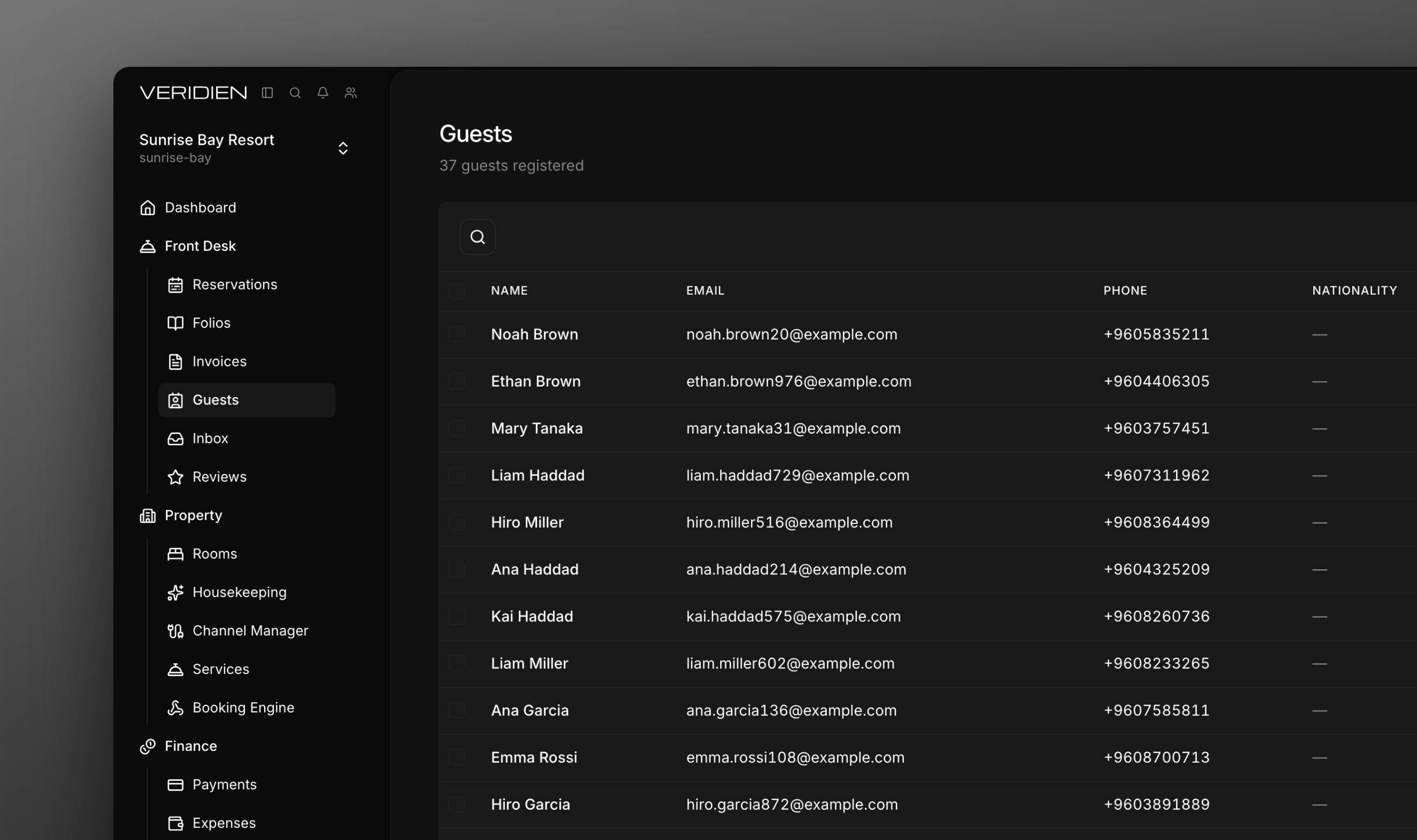Select Ethan Brown row checkbox

pyautogui.click(x=456, y=382)
